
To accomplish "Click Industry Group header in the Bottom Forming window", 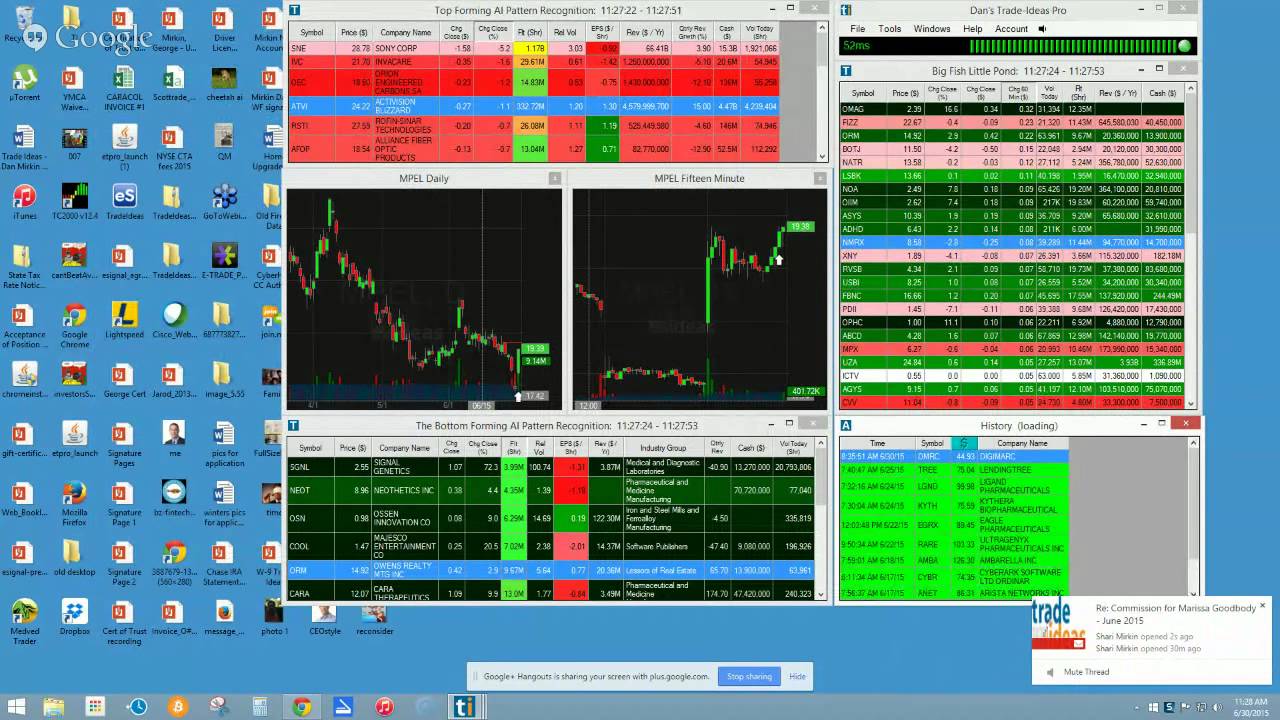I will (x=663, y=448).
